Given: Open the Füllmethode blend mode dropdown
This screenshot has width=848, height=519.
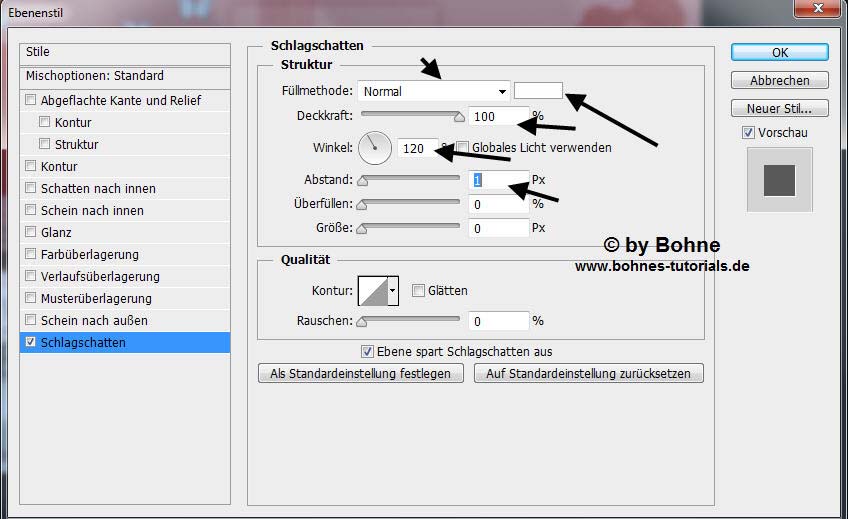Looking at the screenshot, I should tap(434, 91).
